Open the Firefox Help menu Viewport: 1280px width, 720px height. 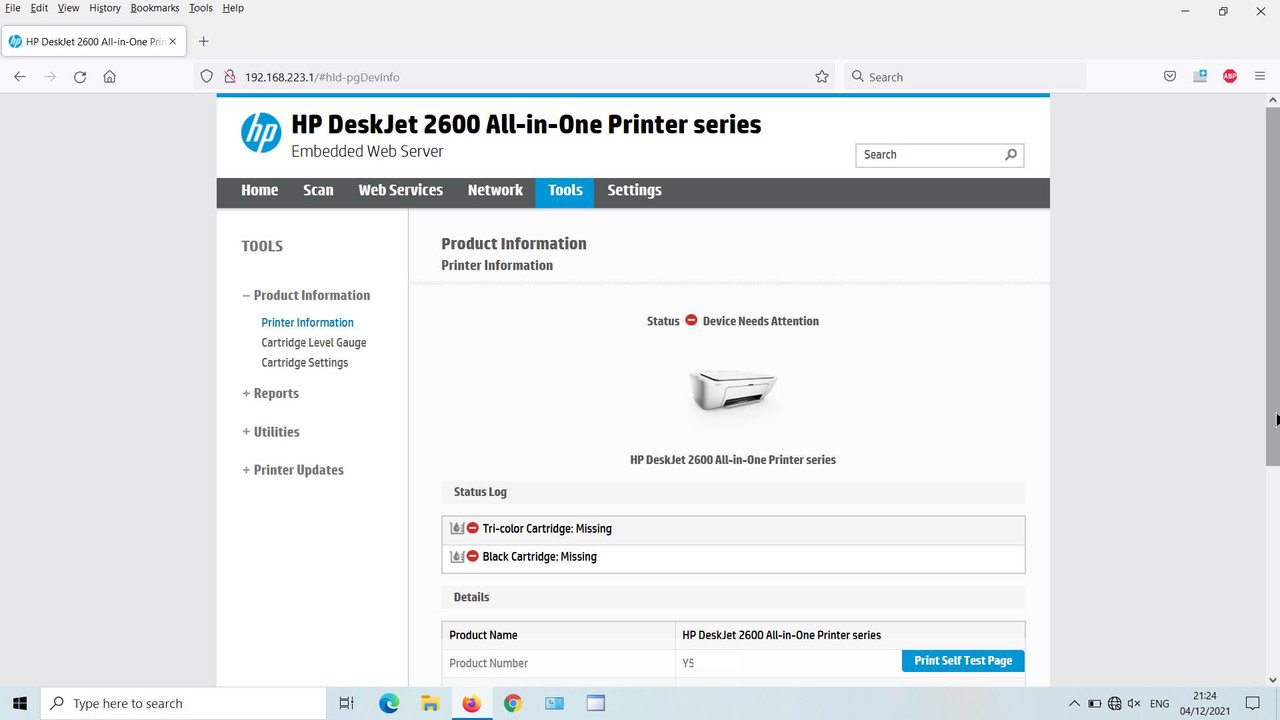[x=233, y=8]
